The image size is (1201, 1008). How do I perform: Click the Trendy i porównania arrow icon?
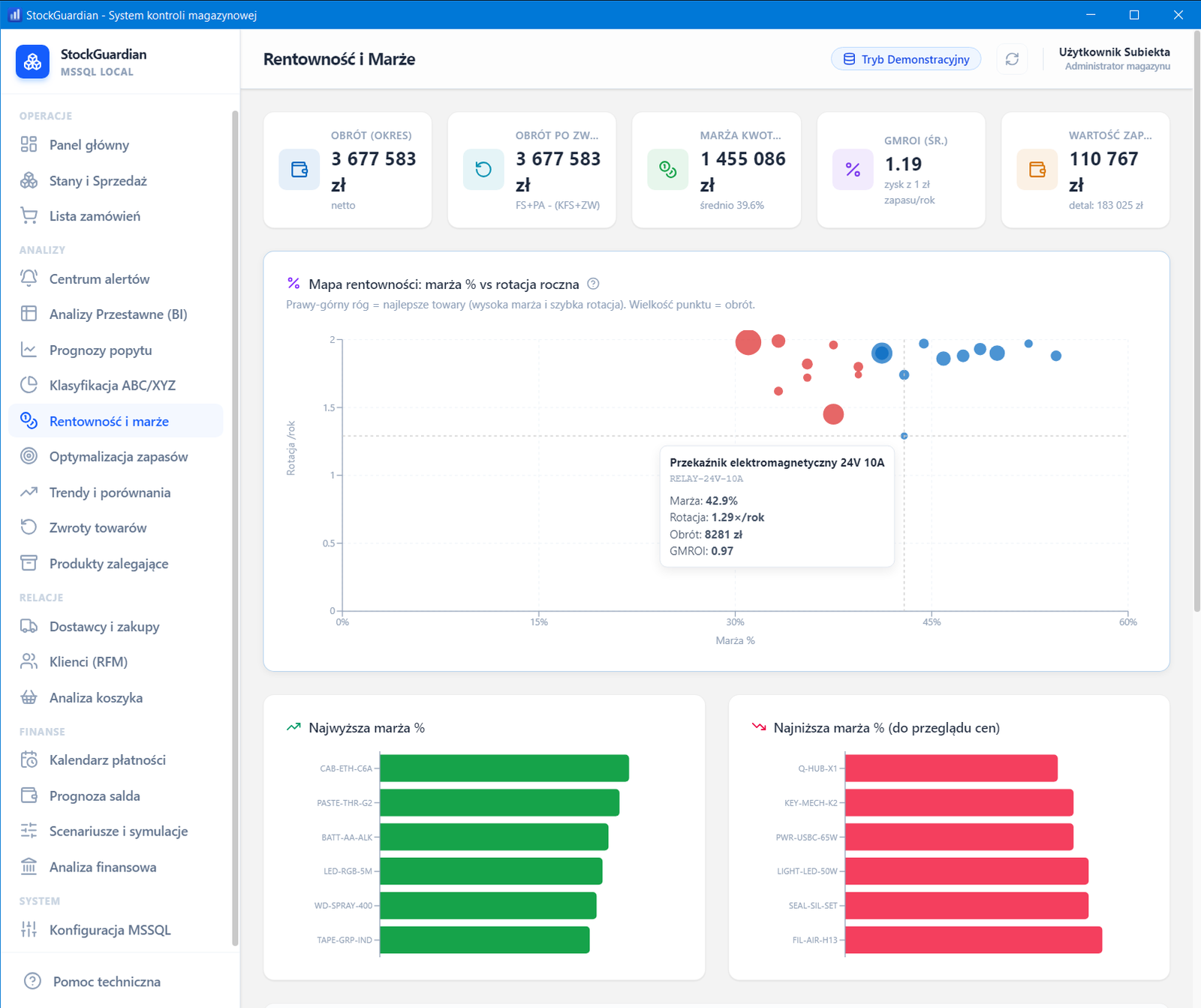click(29, 492)
